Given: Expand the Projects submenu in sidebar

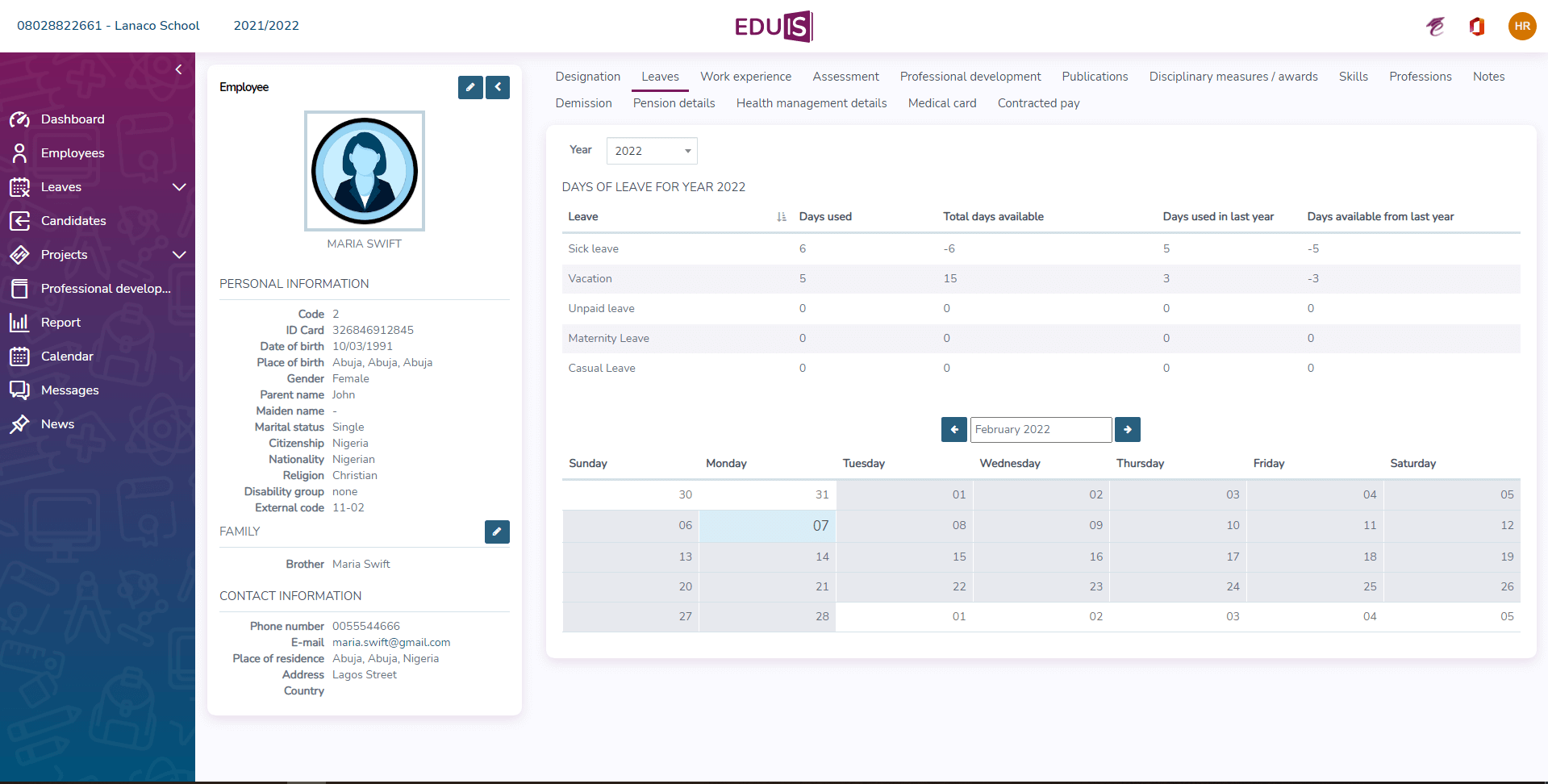Looking at the screenshot, I should (x=179, y=255).
